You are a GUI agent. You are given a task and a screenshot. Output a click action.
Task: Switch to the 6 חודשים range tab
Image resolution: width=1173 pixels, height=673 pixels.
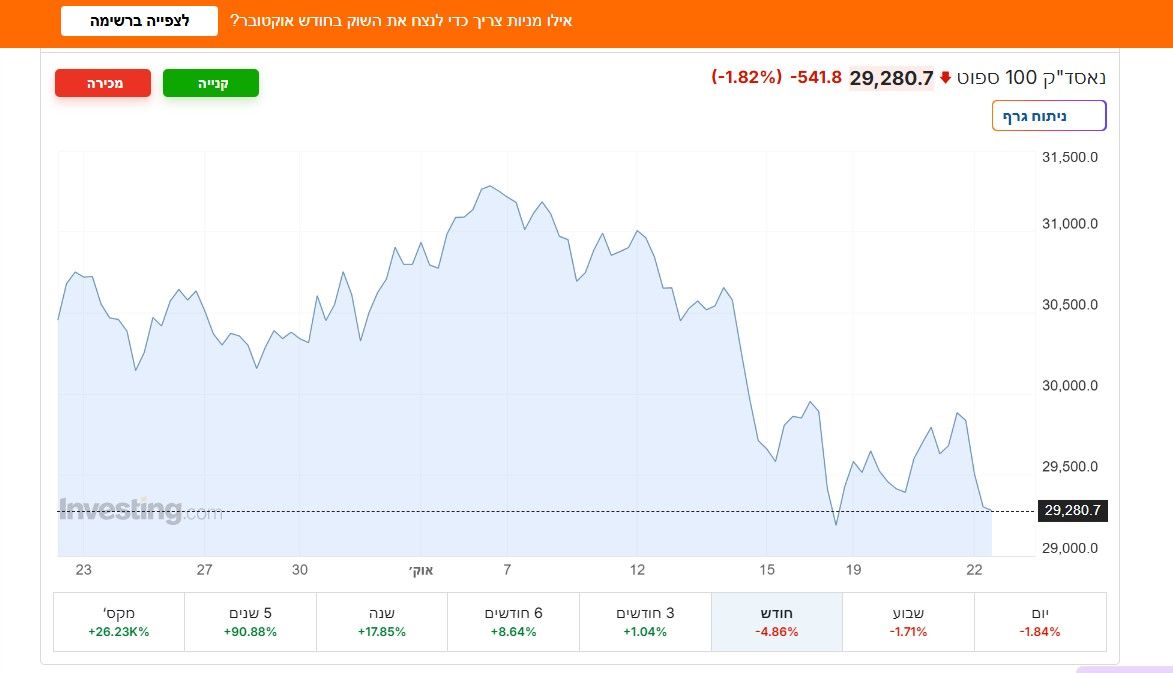pyautogui.click(x=513, y=622)
